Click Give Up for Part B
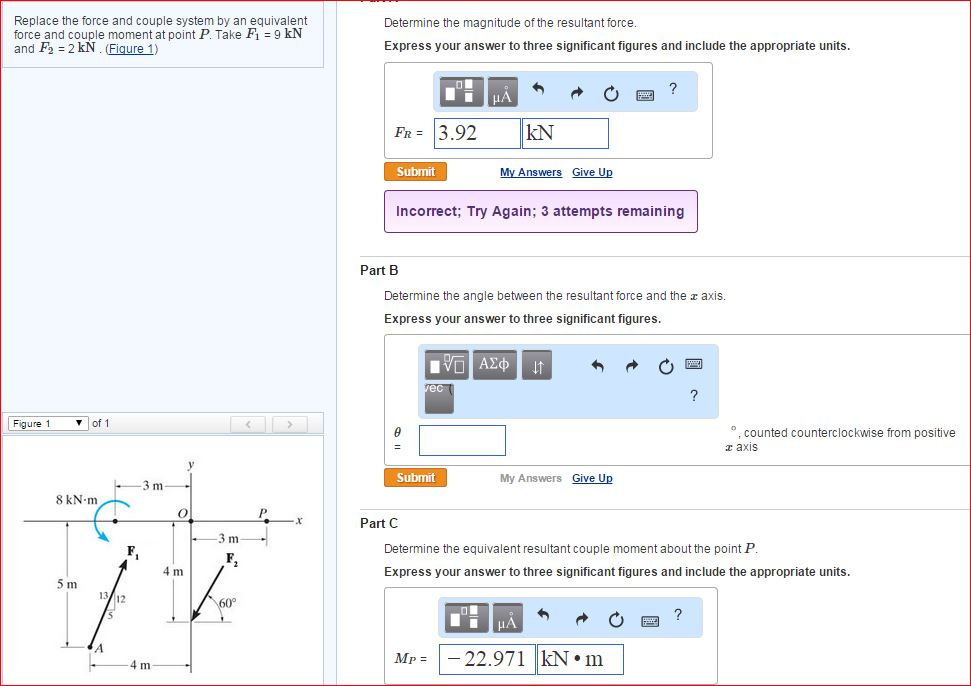The width and height of the screenshot is (971, 686). click(592, 478)
